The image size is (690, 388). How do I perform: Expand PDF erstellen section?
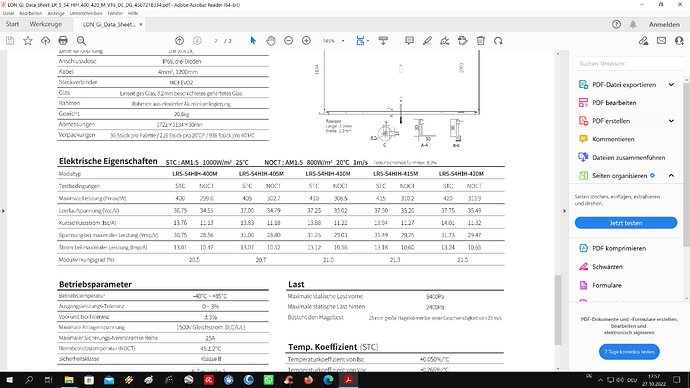671,121
